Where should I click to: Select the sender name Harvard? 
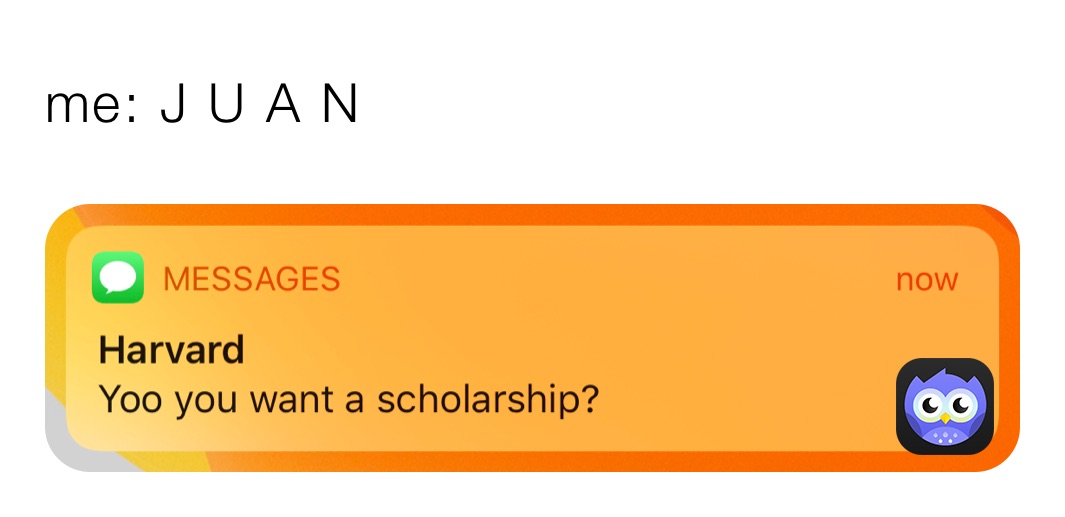point(171,350)
